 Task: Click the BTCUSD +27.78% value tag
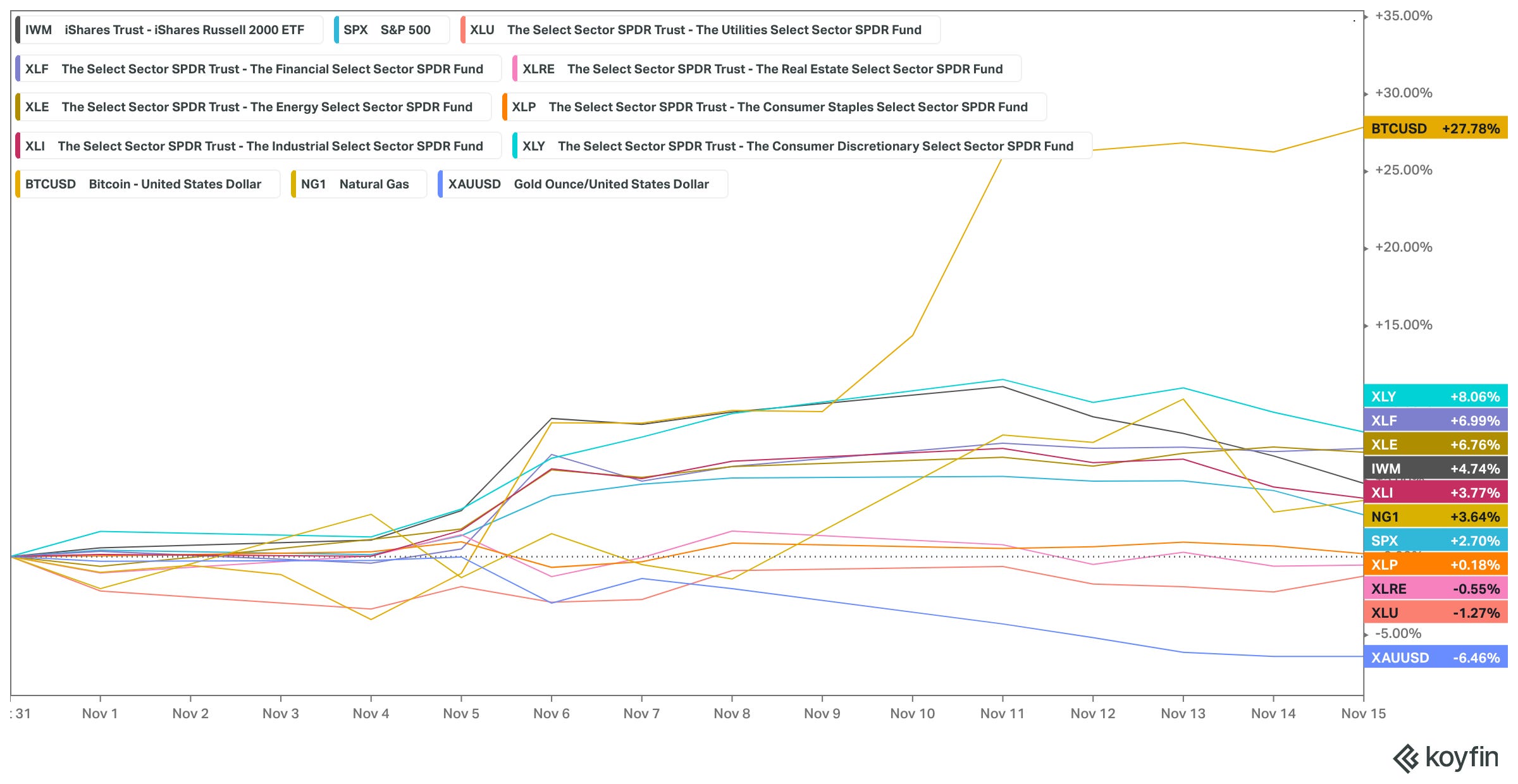pos(1435,128)
